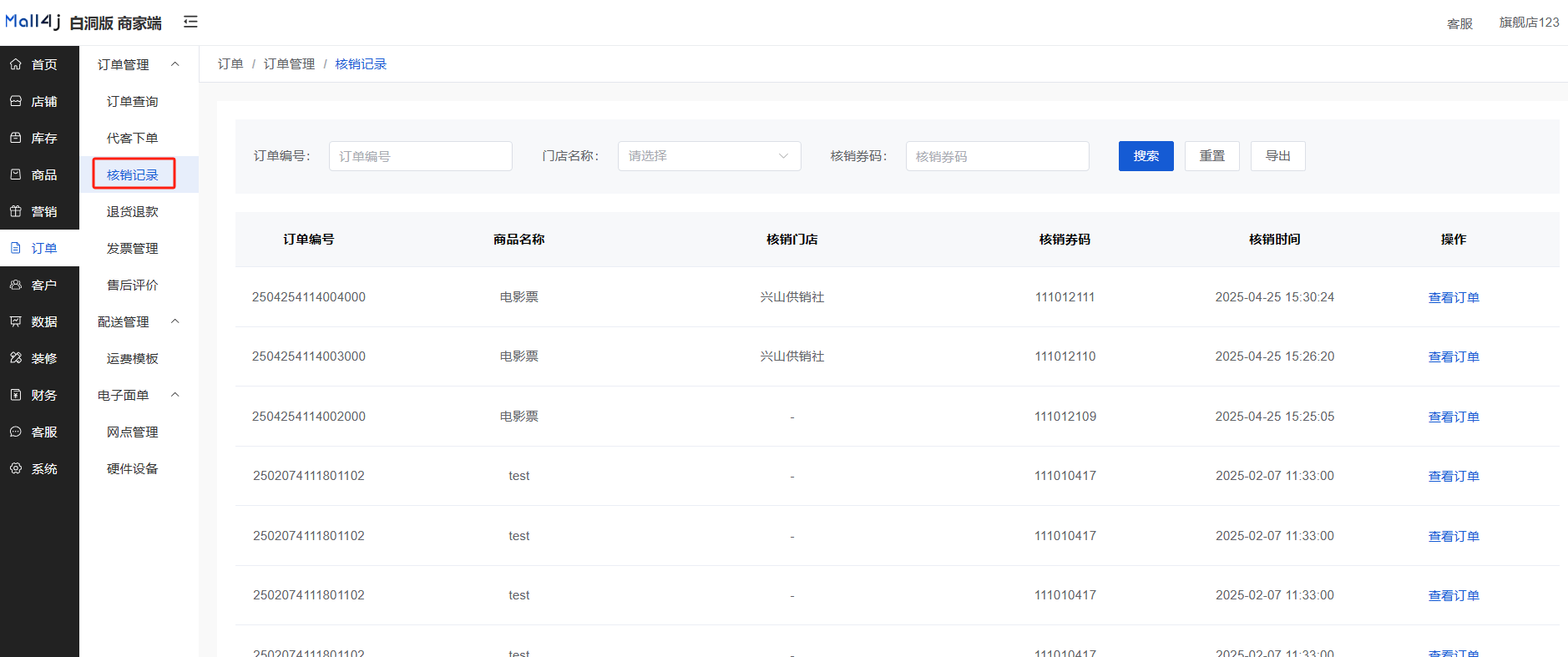Click the chart icon beside 数据
This screenshot has width=1568, height=657.
coord(16,321)
